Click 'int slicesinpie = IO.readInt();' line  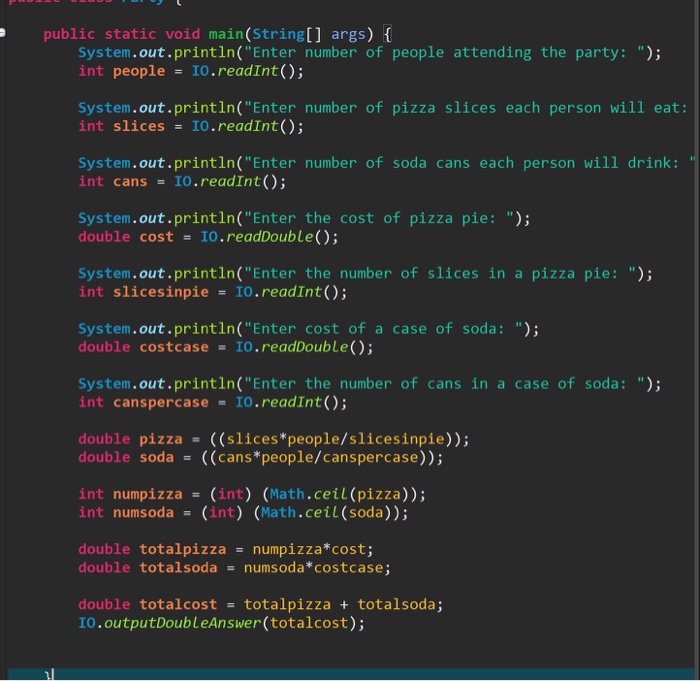[212, 292]
